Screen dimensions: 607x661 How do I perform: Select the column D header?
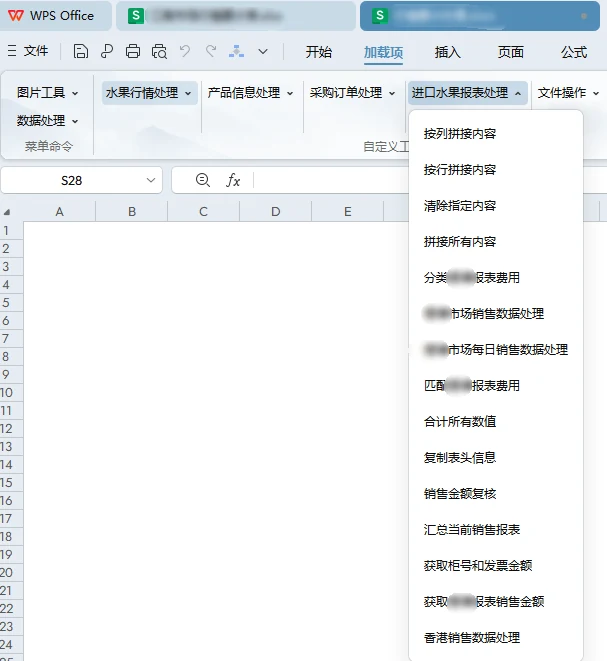pyautogui.click(x=276, y=212)
